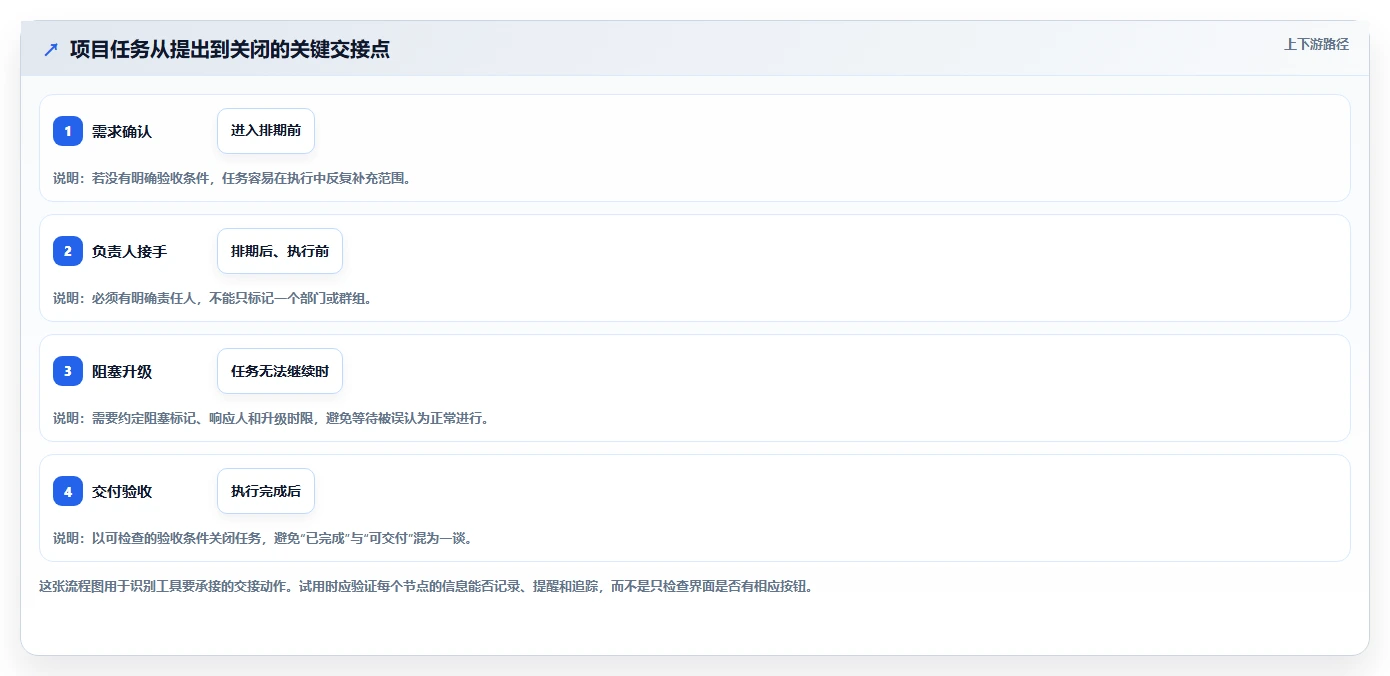Click the note starting 若没有明确验收条件

232,178
